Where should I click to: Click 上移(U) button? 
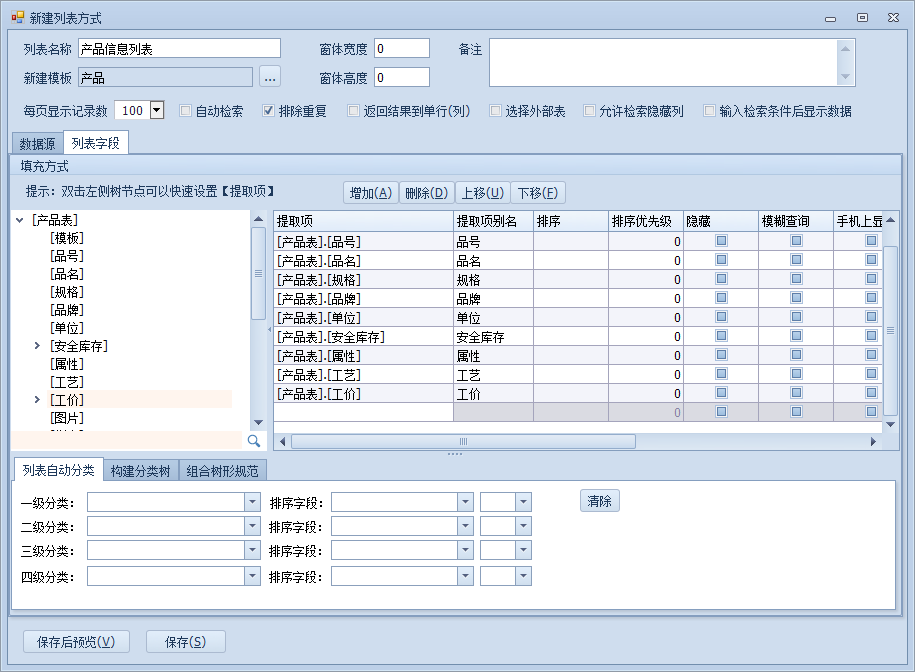coord(483,192)
